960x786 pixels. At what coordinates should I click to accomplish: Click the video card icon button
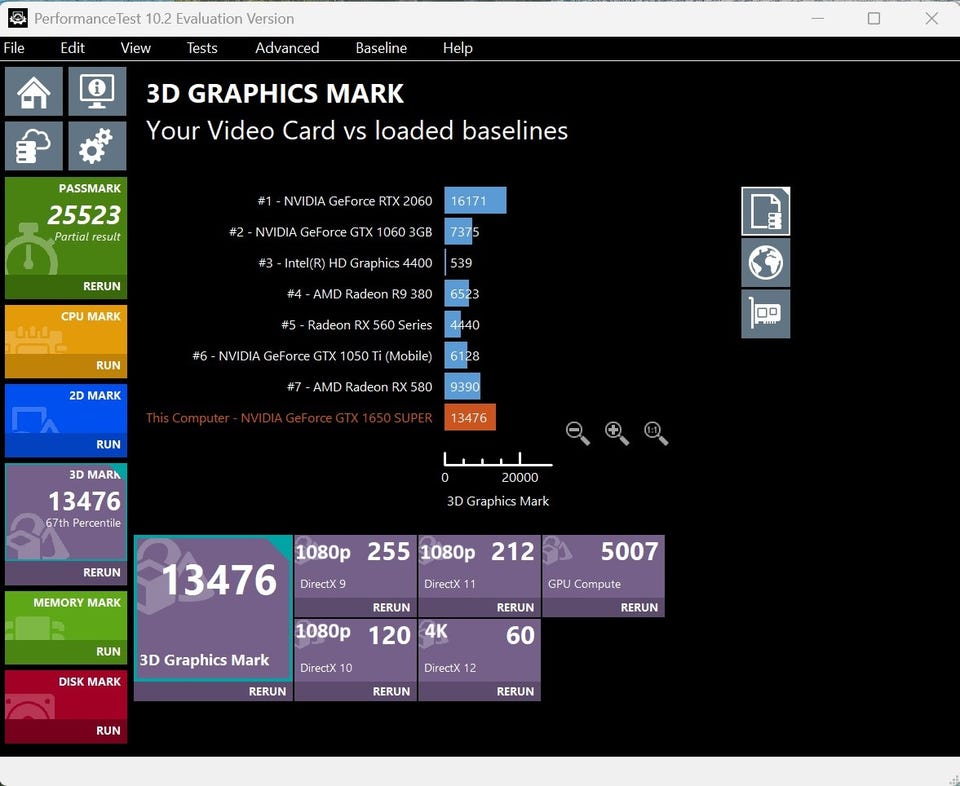click(765, 314)
